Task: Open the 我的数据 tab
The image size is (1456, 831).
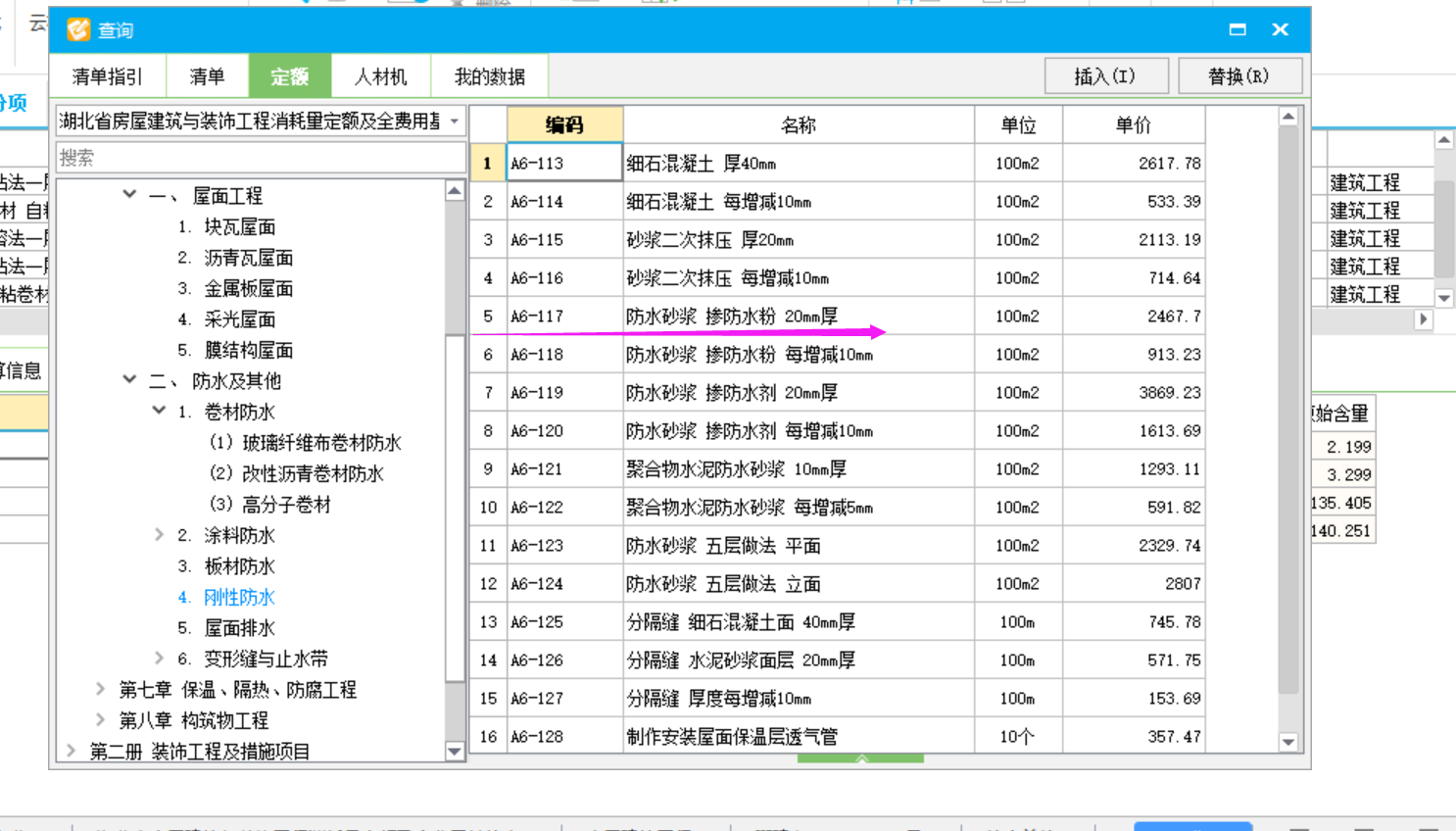Action: 490,76
